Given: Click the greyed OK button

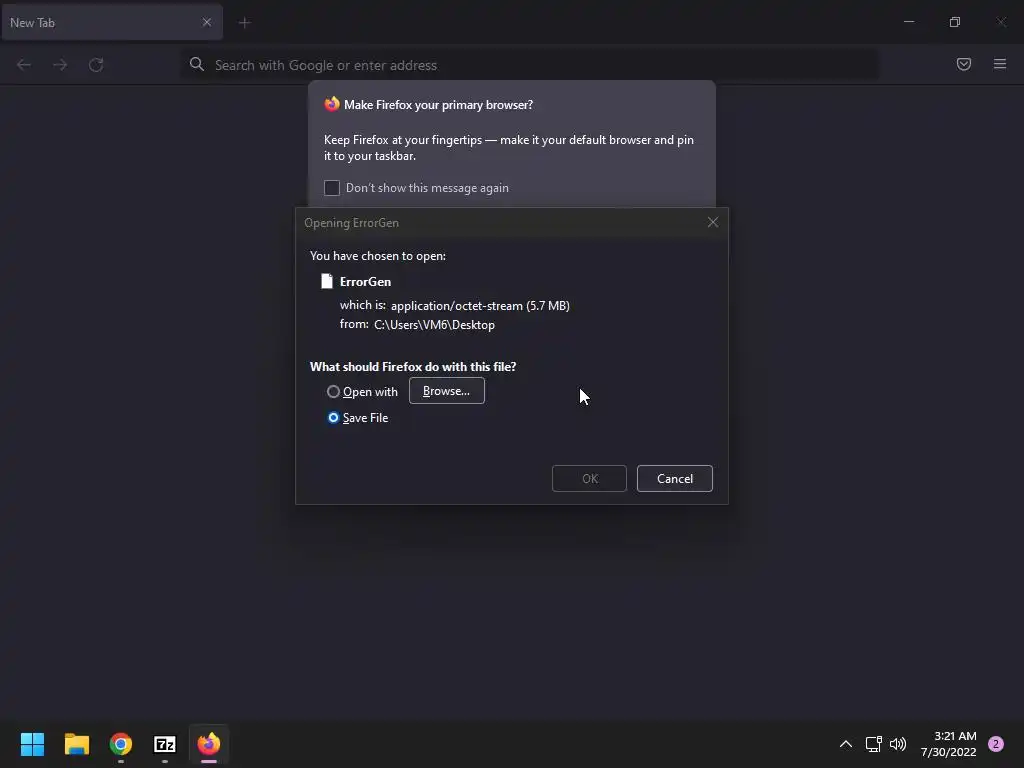Looking at the screenshot, I should (x=589, y=479).
